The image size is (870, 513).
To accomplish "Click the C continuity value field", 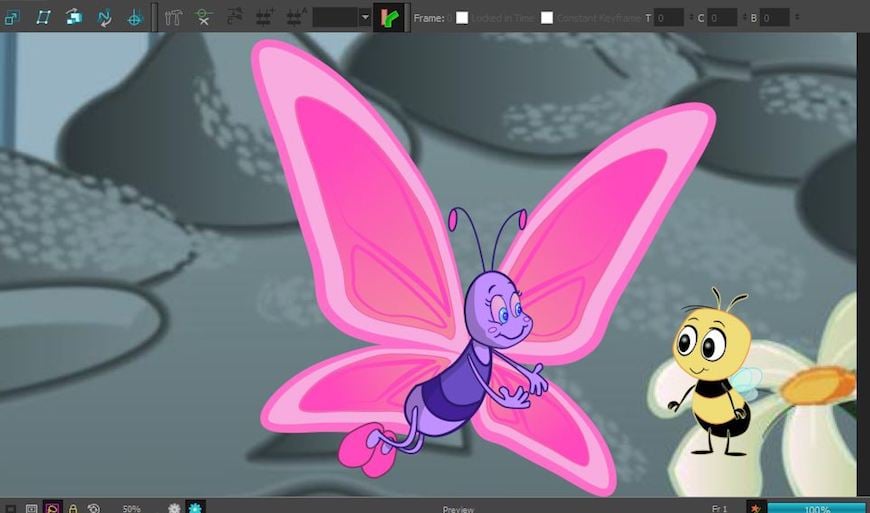I will (x=722, y=18).
